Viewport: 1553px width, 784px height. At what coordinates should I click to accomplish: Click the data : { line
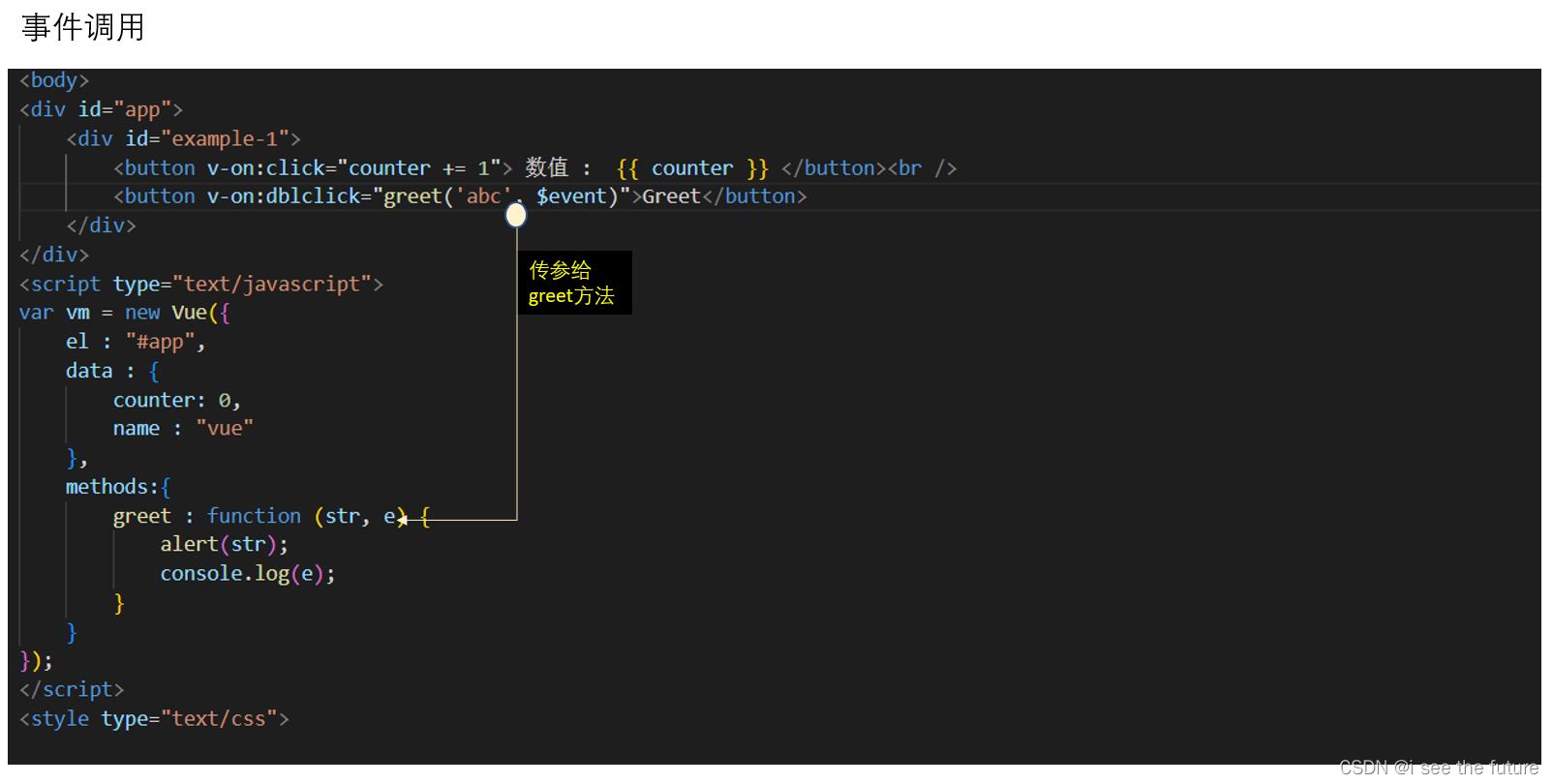click(x=112, y=371)
